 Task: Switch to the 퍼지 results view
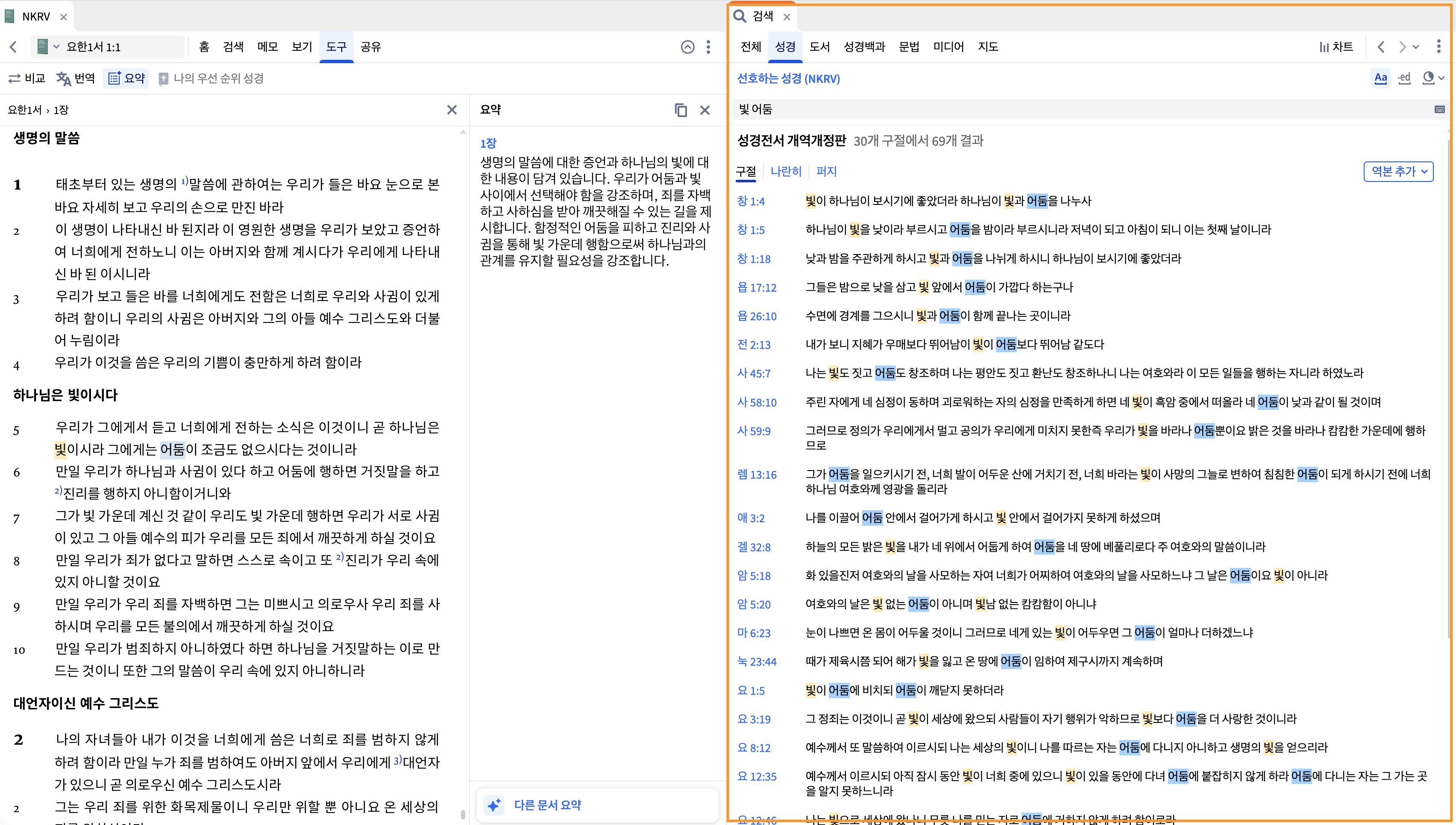(826, 171)
